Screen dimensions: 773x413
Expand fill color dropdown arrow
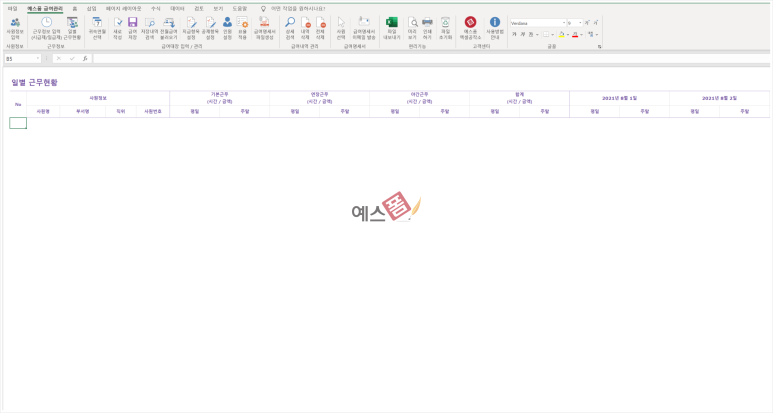tap(568, 34)
